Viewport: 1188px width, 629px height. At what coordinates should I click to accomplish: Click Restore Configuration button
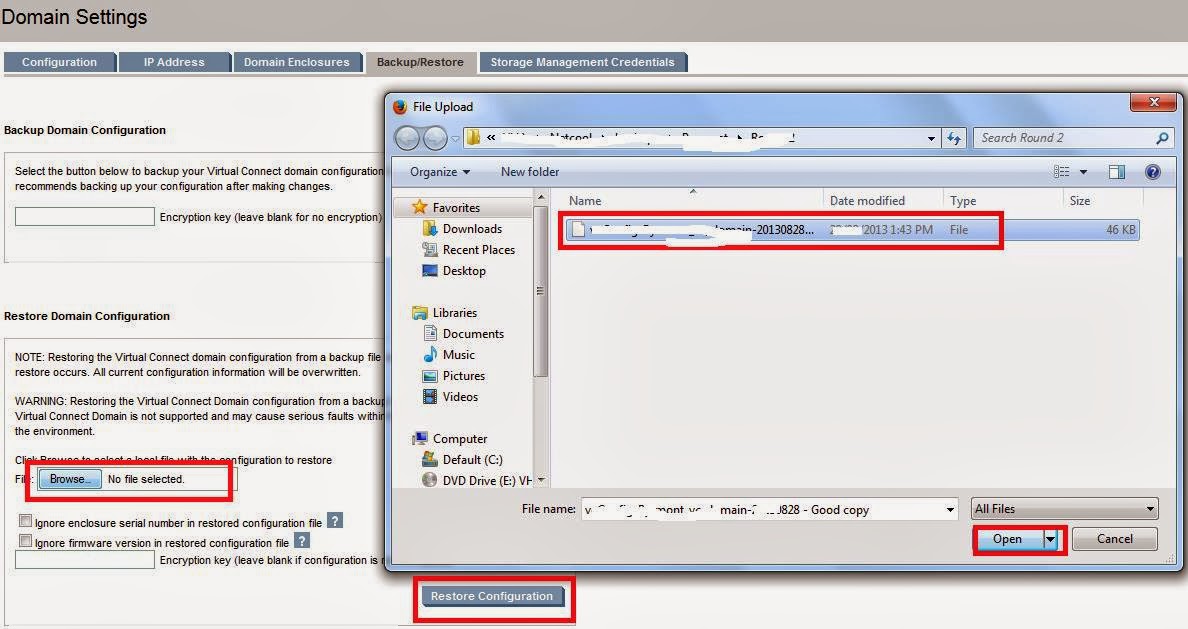point(492,596)
